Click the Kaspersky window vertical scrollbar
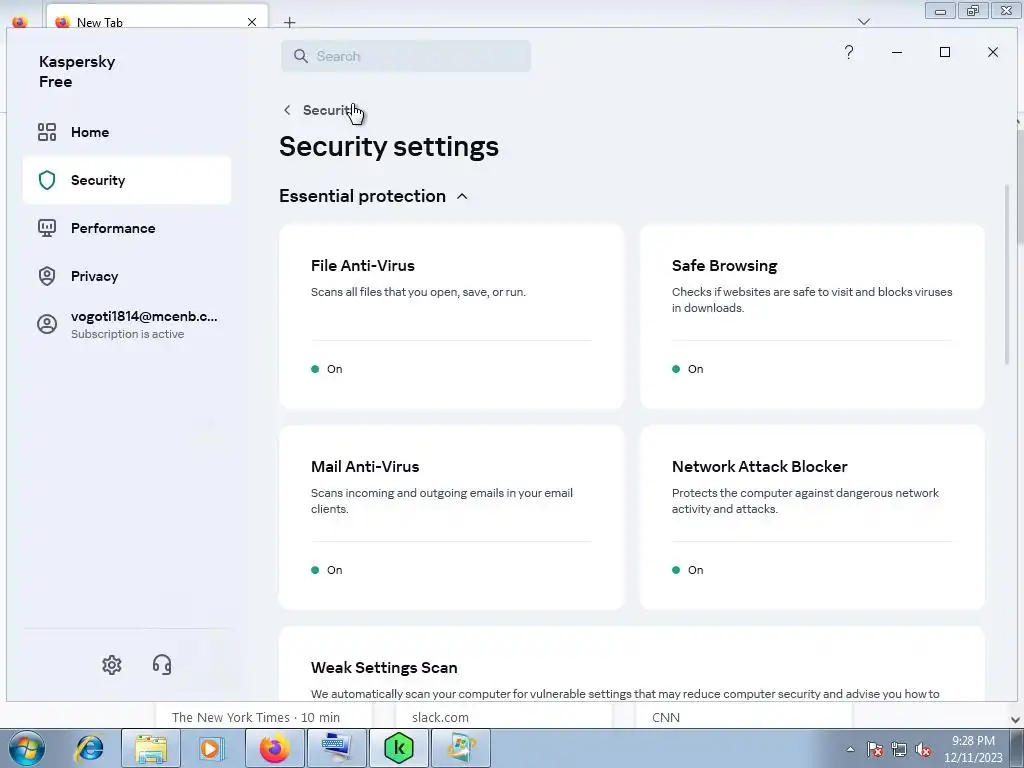 1007,274
